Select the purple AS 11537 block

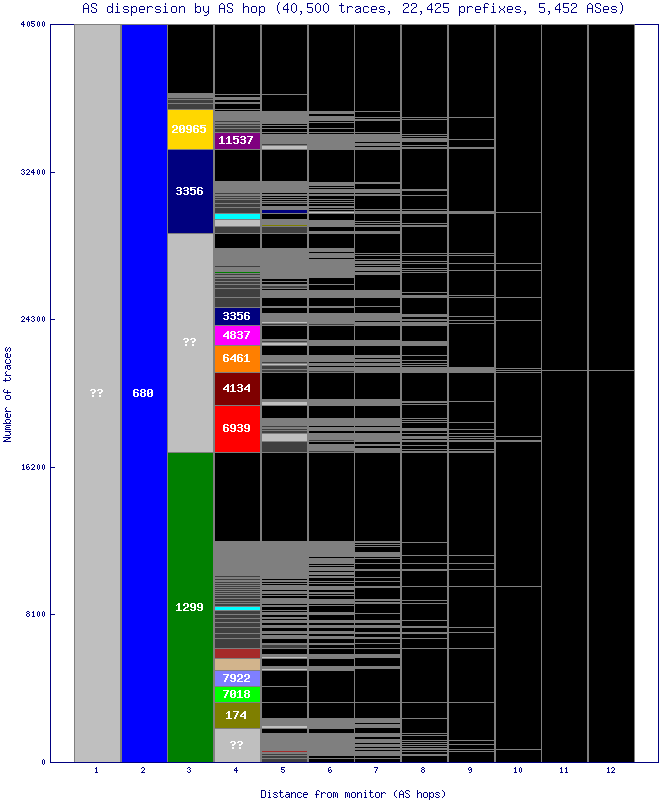point(236,141)
